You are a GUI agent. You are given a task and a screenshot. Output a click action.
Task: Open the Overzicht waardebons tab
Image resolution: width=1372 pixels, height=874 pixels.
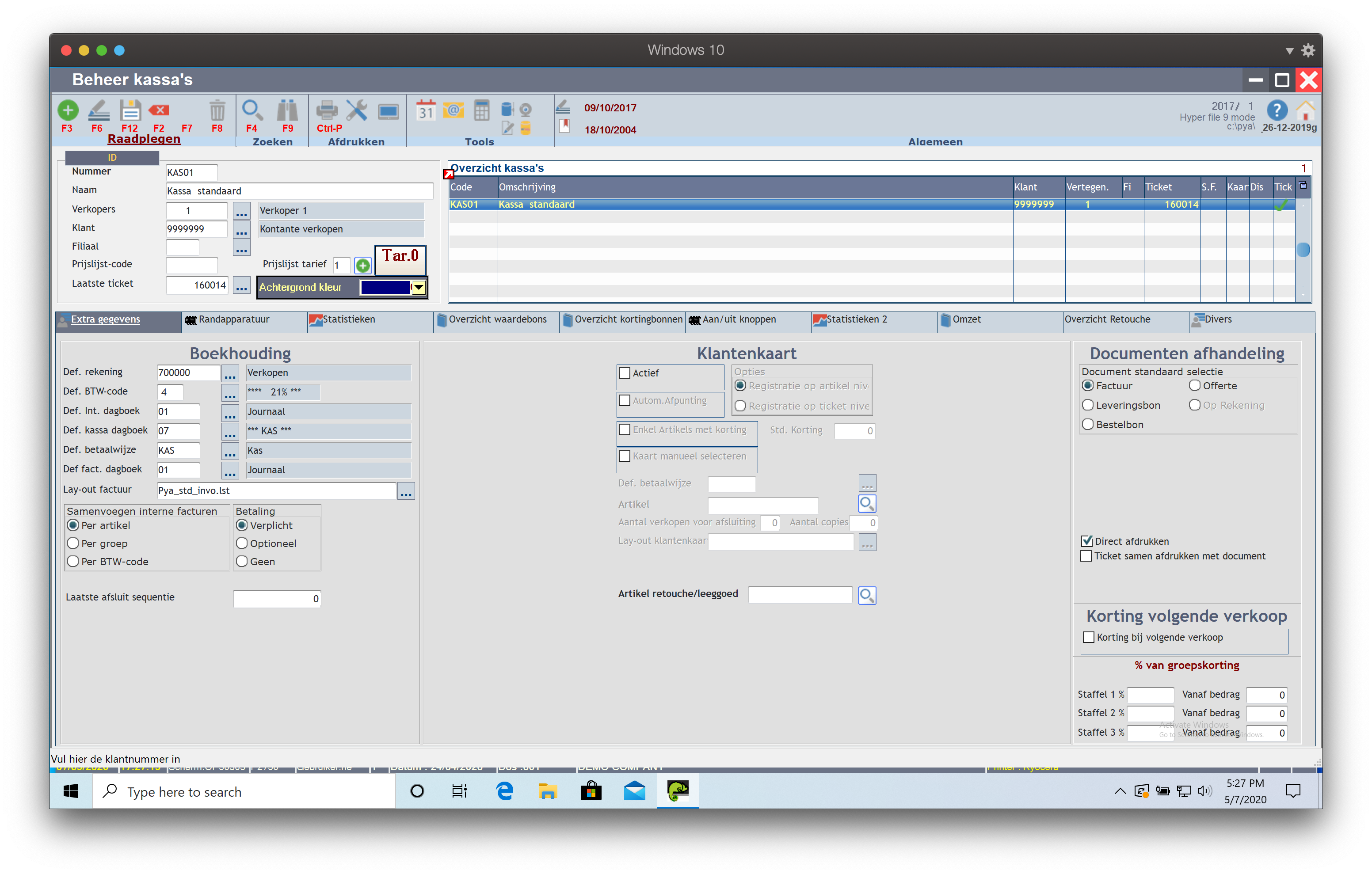[x=497, y=319]
